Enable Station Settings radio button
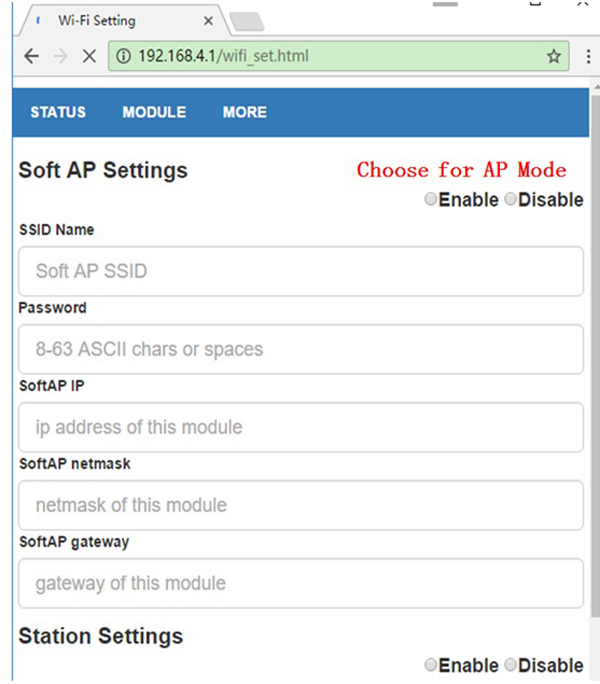Viewport: 600px width, 684px height. tap(431, 665)
